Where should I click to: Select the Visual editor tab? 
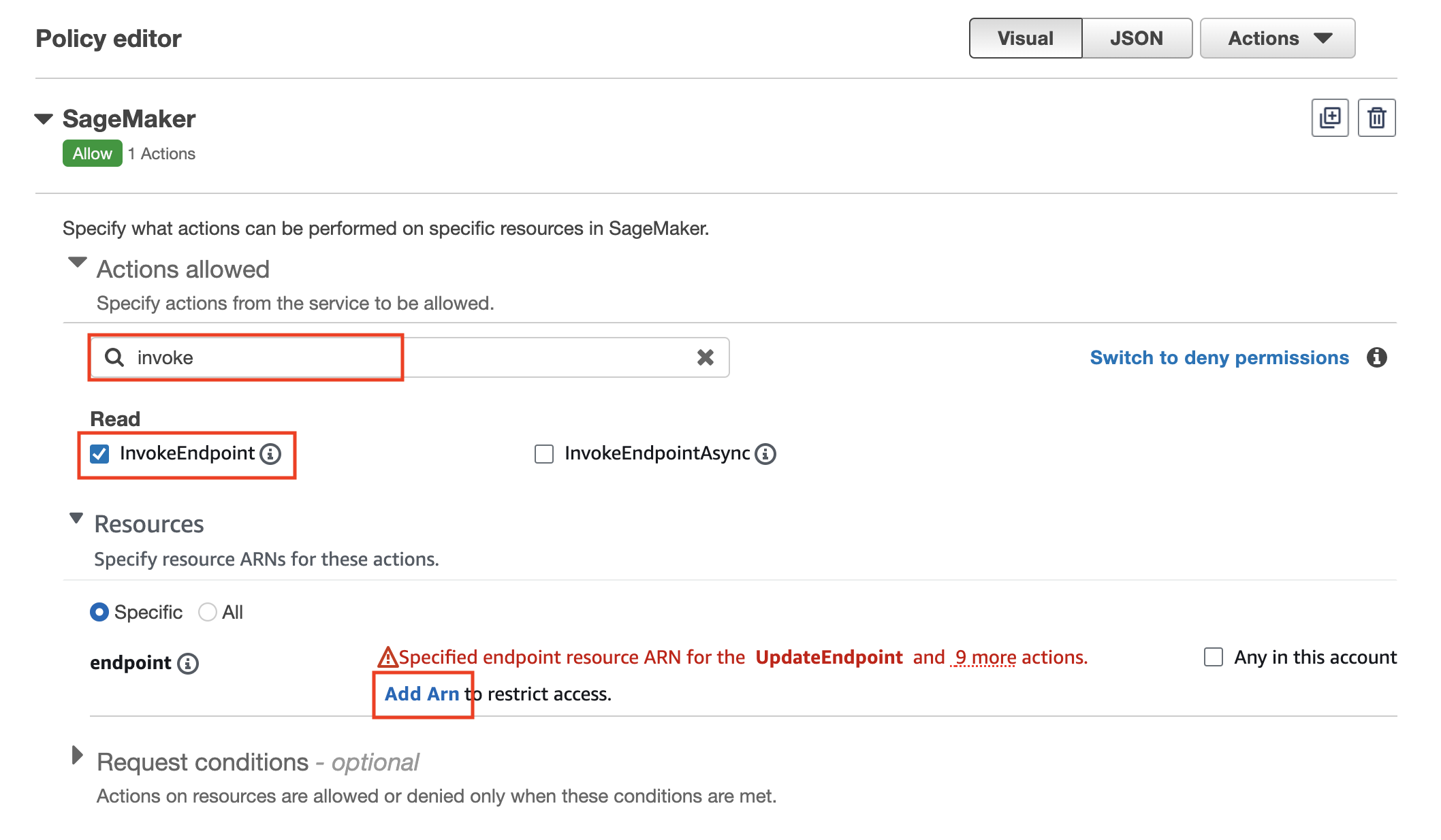1025,37
